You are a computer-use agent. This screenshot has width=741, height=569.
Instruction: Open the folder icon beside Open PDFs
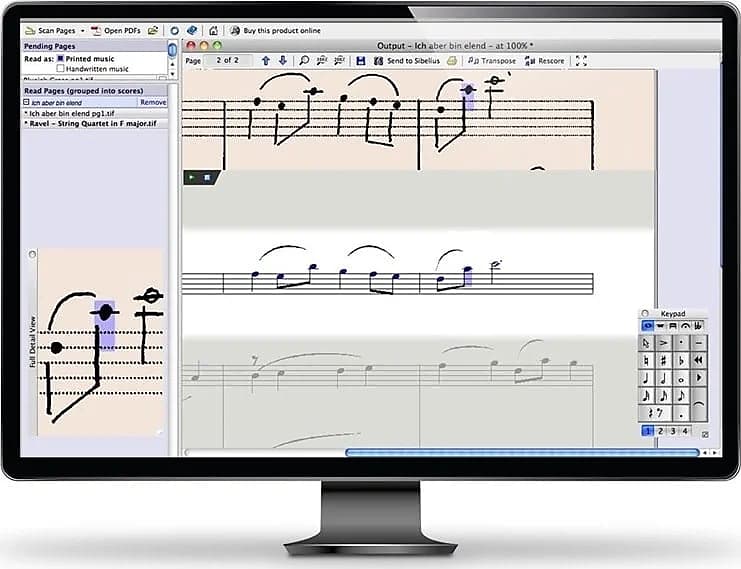tap(153, 31)
